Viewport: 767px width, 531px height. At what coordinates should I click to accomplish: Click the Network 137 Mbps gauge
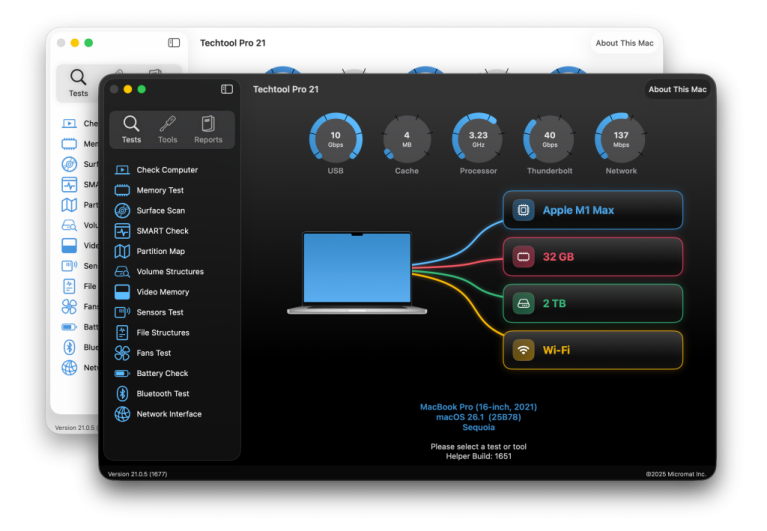tap(621, 139)
